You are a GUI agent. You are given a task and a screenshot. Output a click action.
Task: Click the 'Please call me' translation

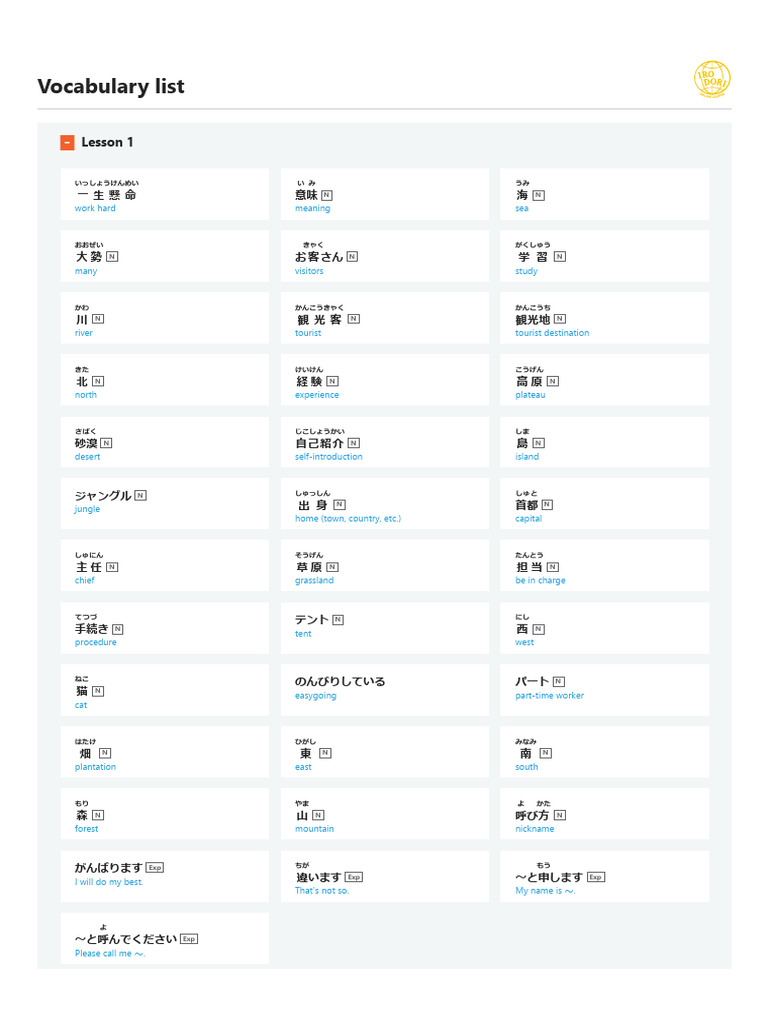(x=110, y=953)
